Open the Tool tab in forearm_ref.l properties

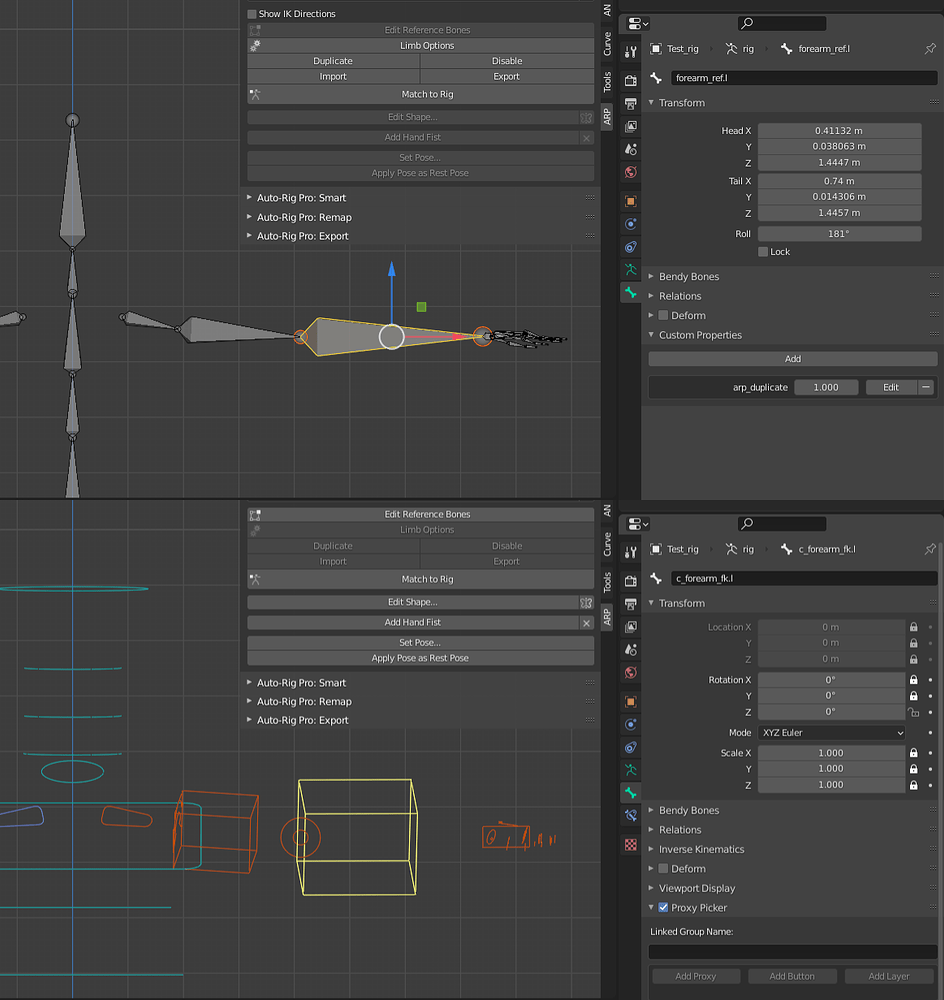[630, 52]
